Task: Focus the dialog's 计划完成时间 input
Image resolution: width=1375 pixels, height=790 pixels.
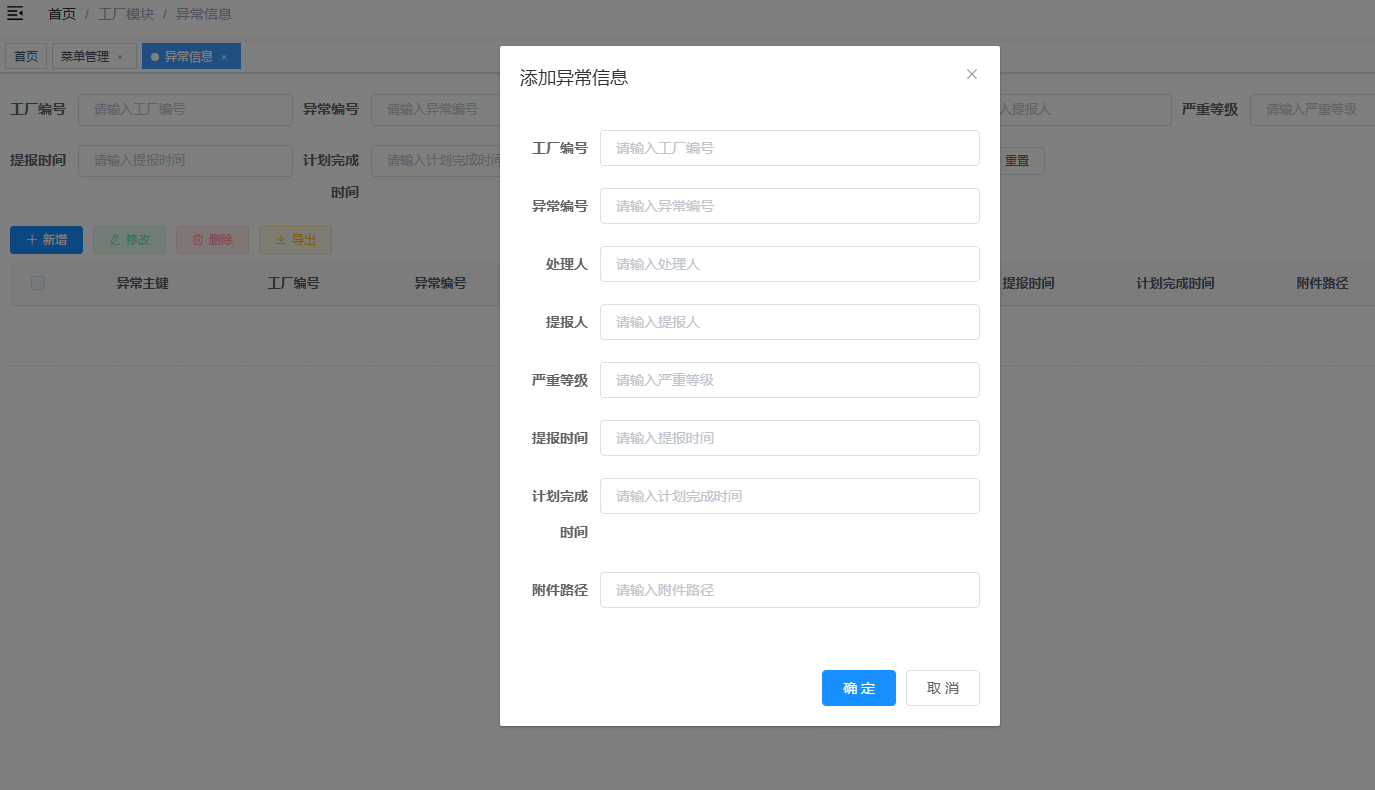Action: pos(790,496)
